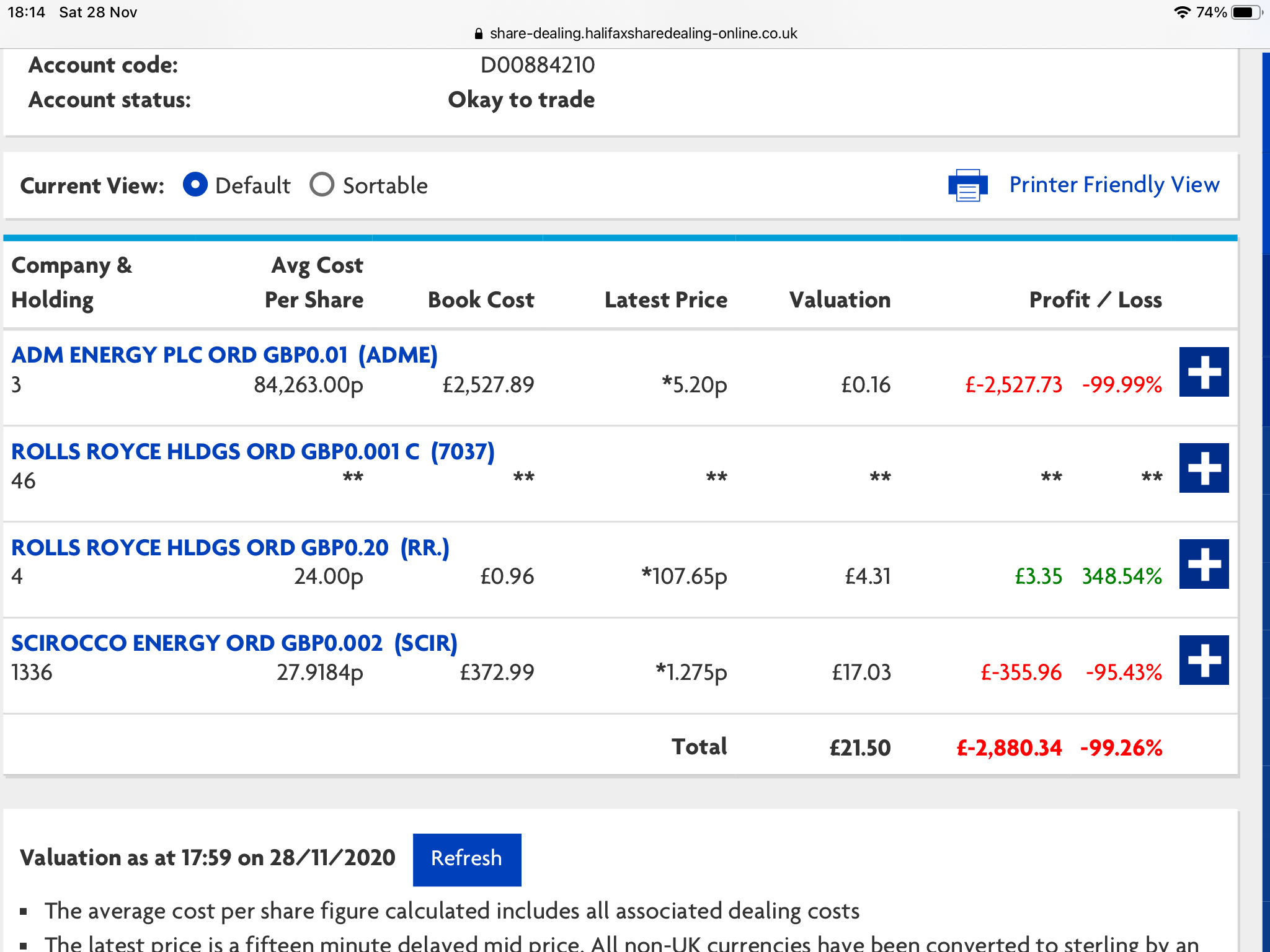Click Scirocco latest price *1.275p
1270x952 pixels.
(x=691, y=672)
